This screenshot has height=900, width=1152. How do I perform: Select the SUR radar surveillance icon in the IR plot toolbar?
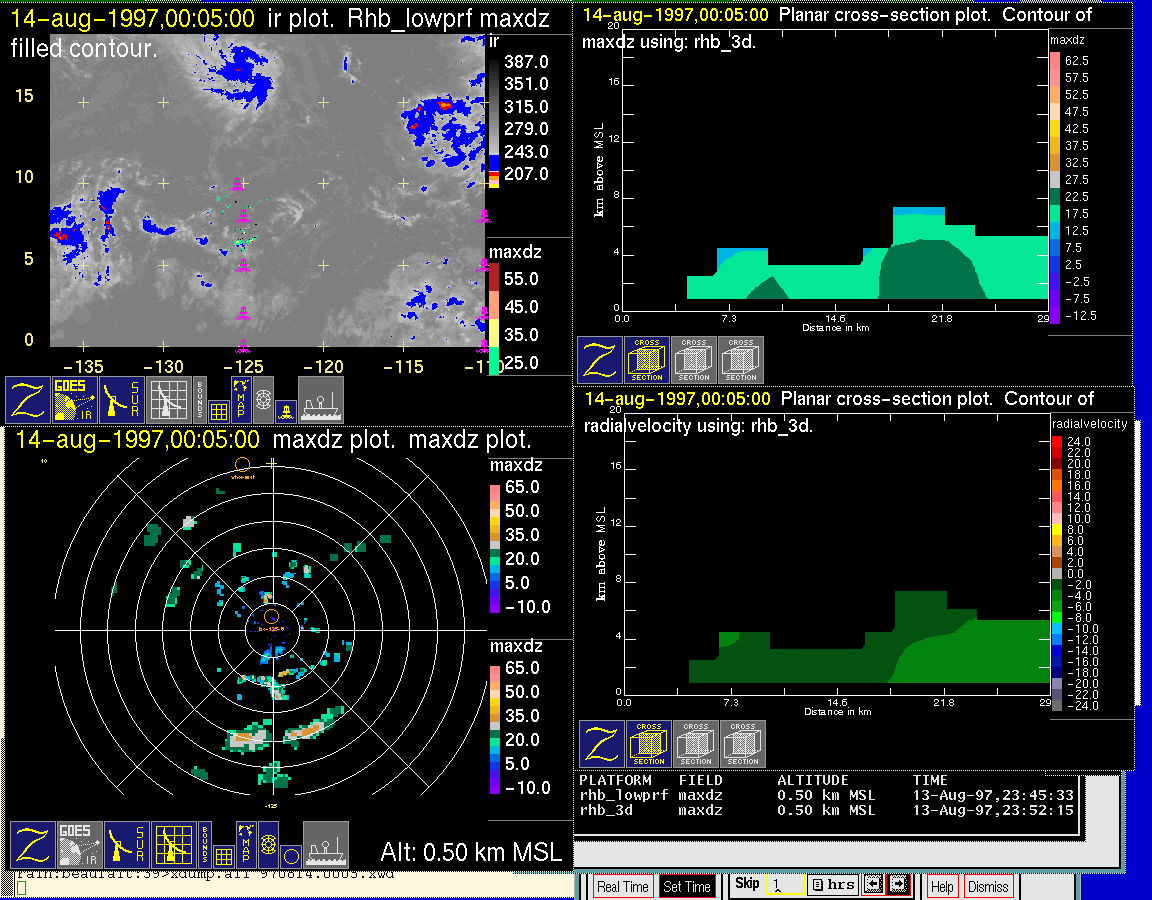[124, 399]
